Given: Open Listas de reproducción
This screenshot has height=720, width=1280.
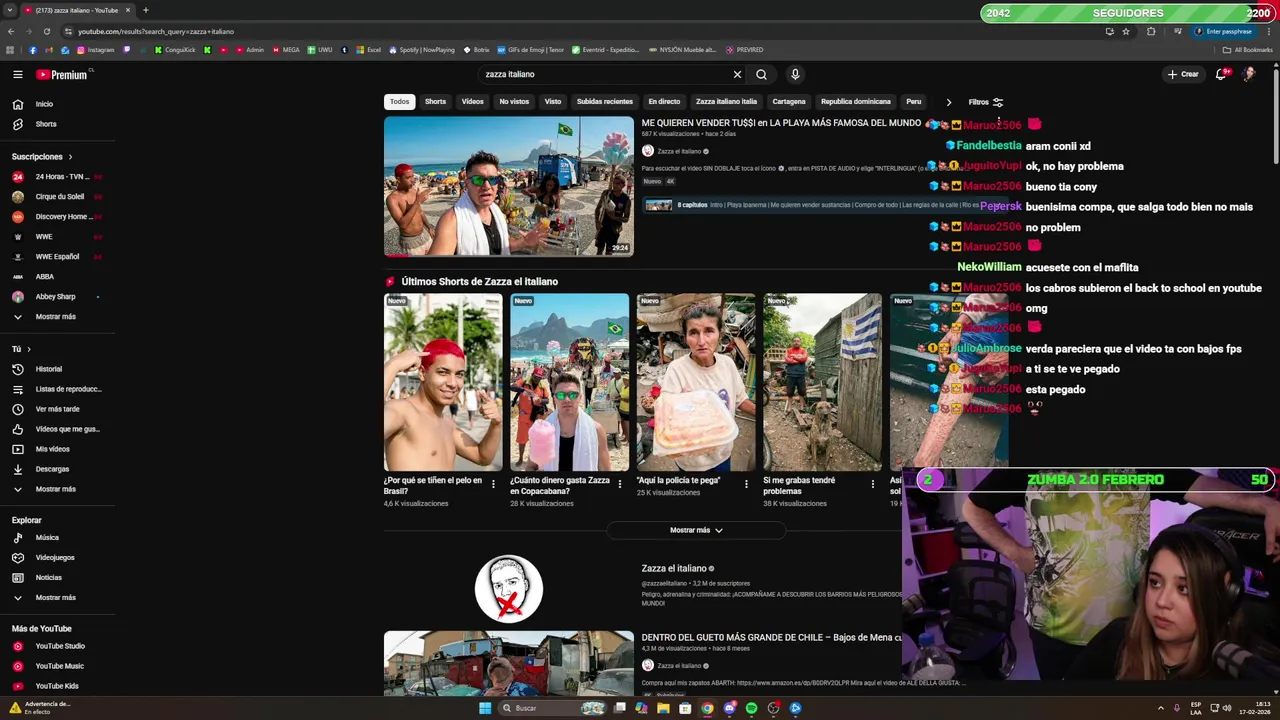Looking at the screenshot, I should coord(58,389).
